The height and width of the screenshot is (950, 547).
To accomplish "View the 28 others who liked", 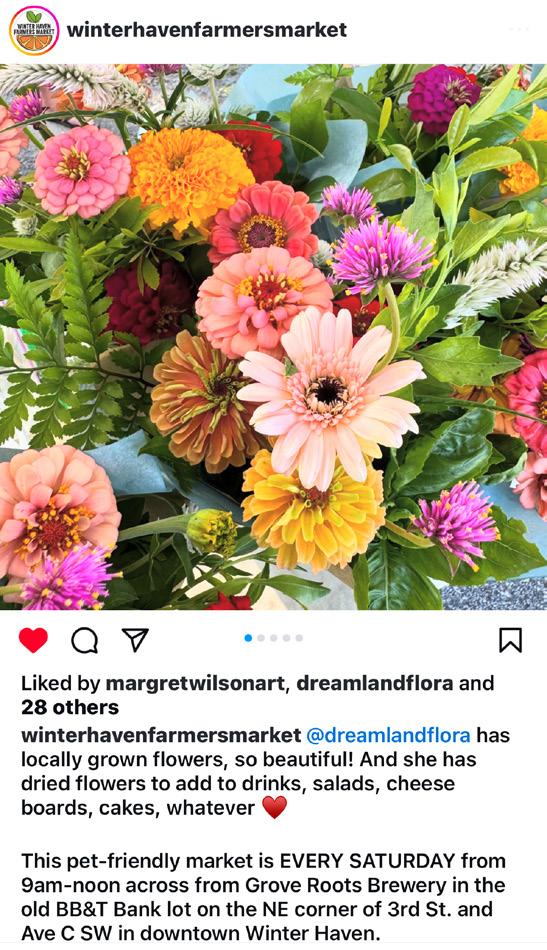I will click(70, 707).
